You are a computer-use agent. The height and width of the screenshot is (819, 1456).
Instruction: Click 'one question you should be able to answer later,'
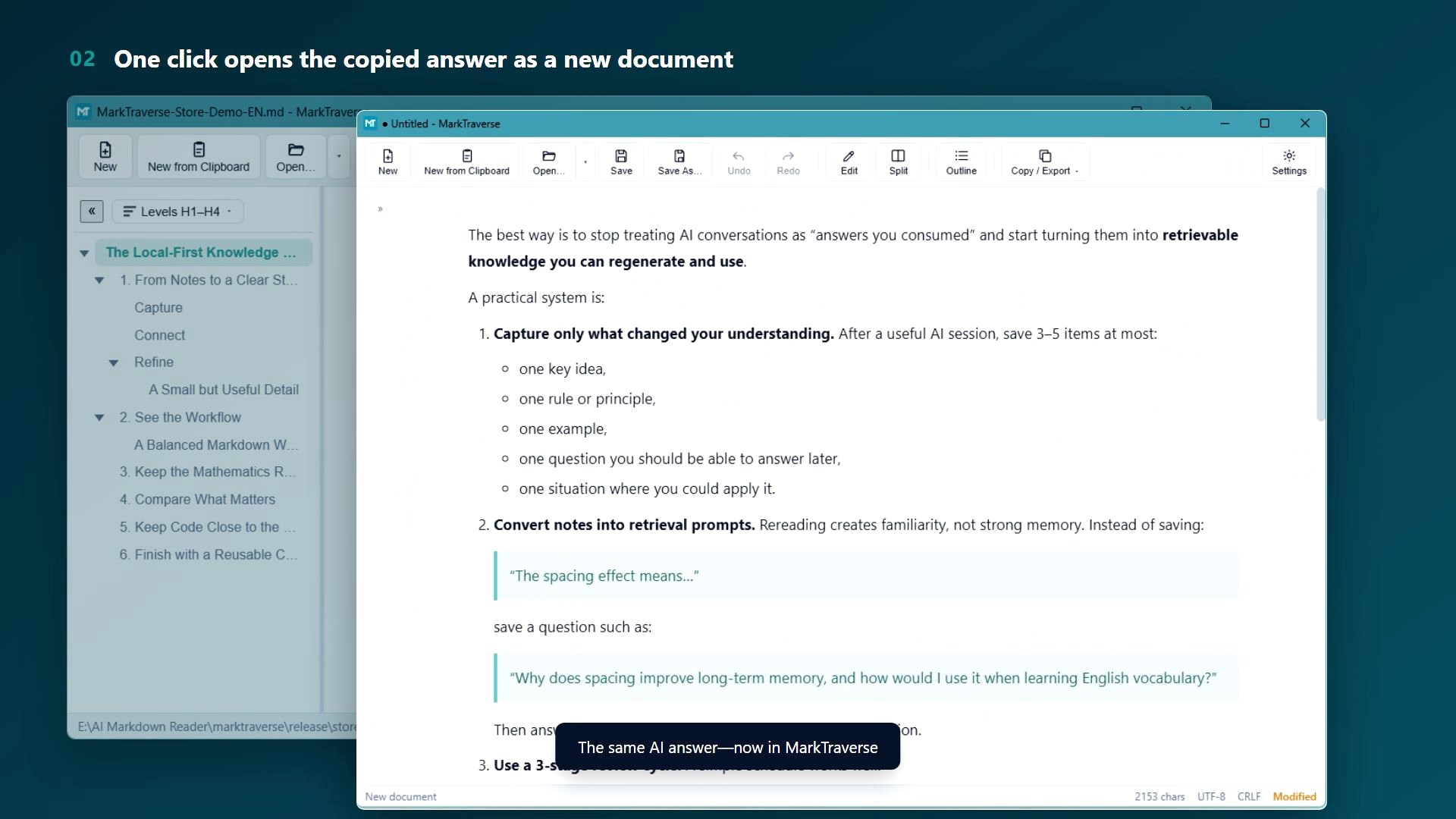click(679, 459)
